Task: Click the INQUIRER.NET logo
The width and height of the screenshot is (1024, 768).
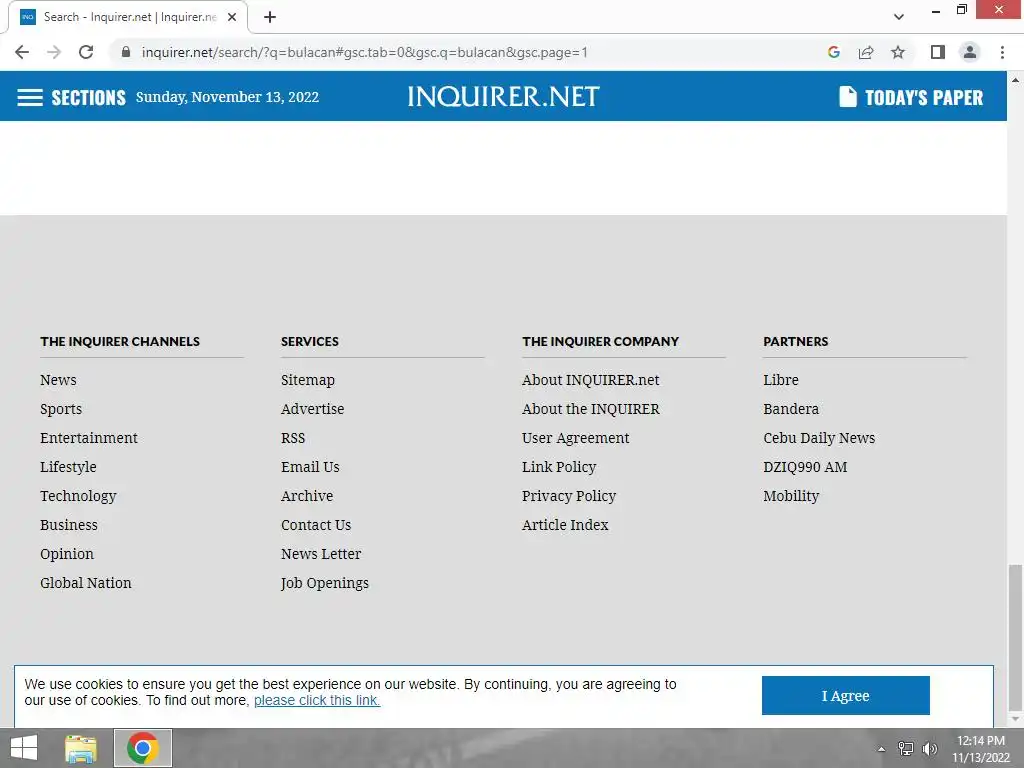Action: pyautogui.click(x=504, y=97)
